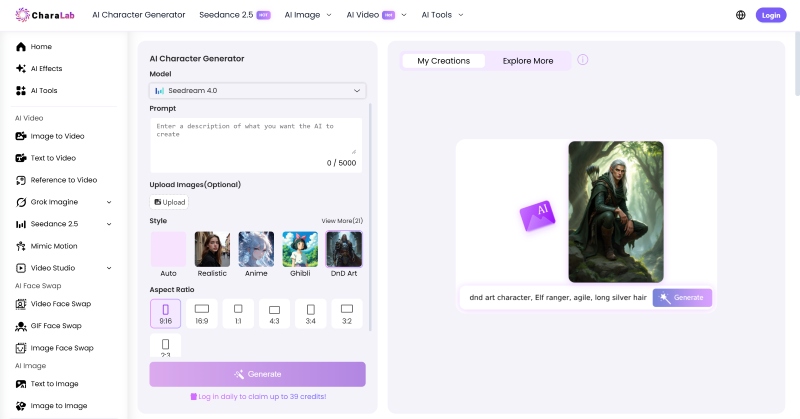800x419 pixels.
Task: Open AI Effects sparkle icon in sidebar
Action: pos(21,68)
